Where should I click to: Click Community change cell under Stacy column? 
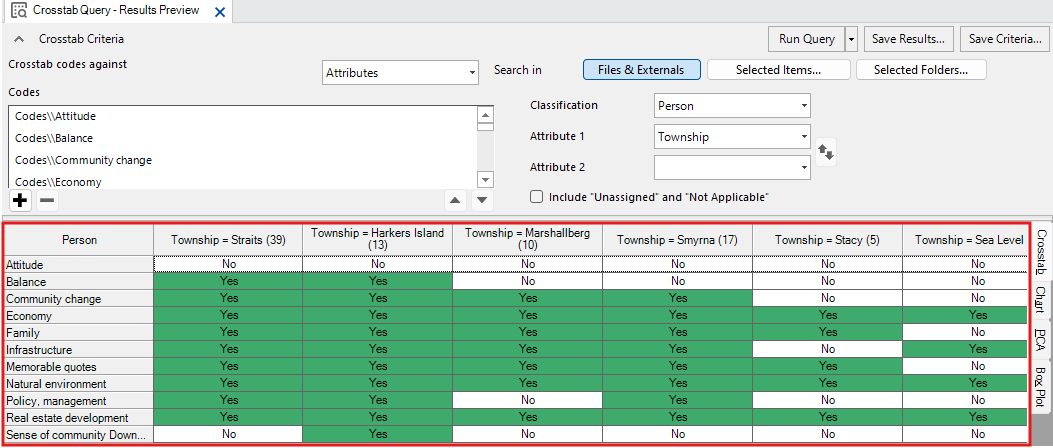click(x=827, y=298)
